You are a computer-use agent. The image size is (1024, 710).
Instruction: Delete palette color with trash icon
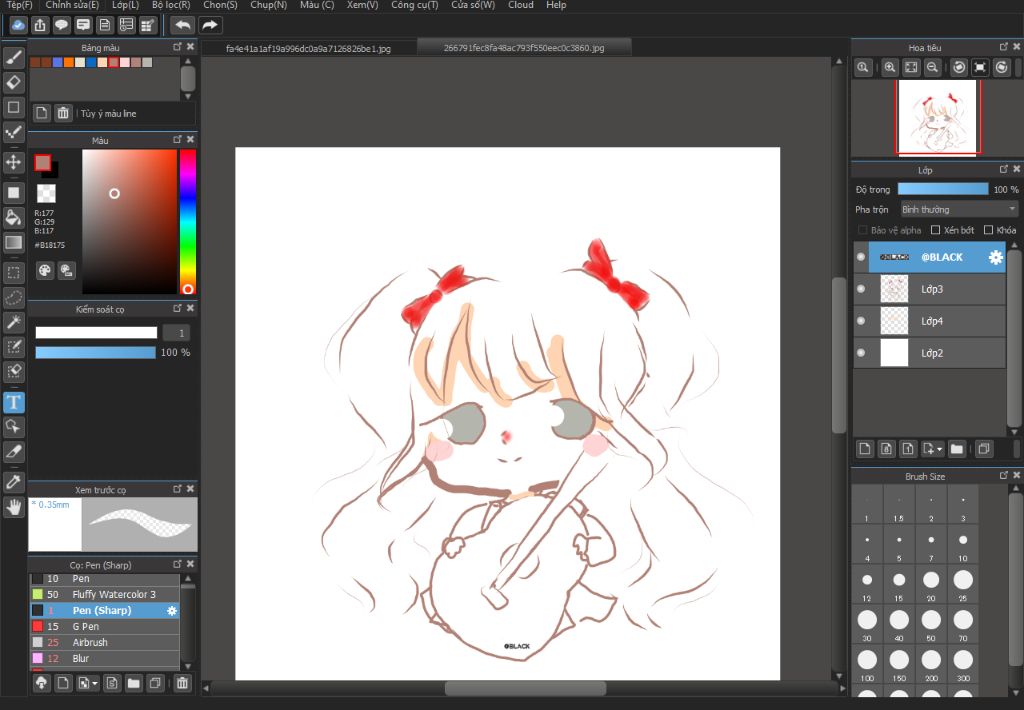click(x=63, y=113)
